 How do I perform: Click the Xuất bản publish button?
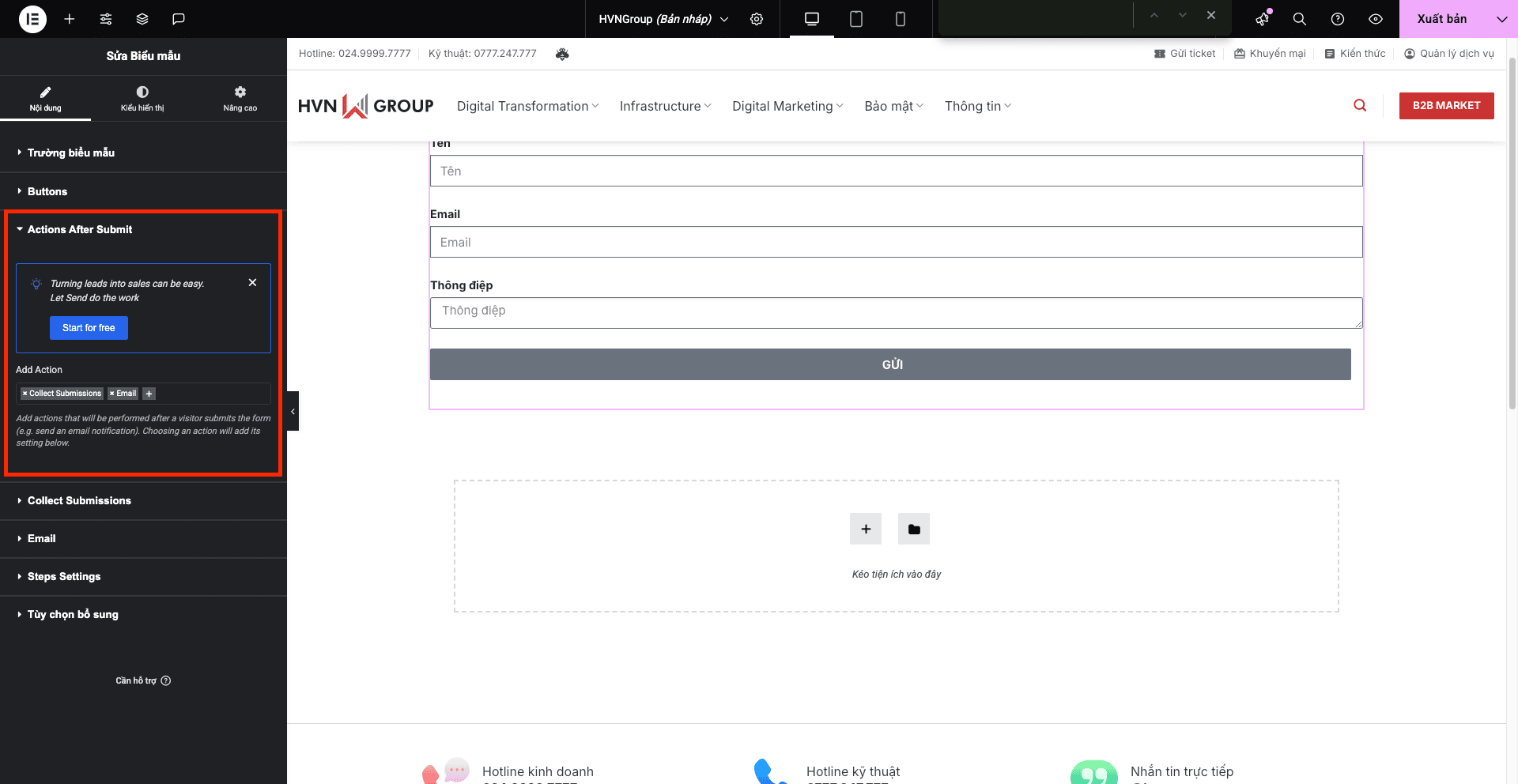pos(1441,19)
